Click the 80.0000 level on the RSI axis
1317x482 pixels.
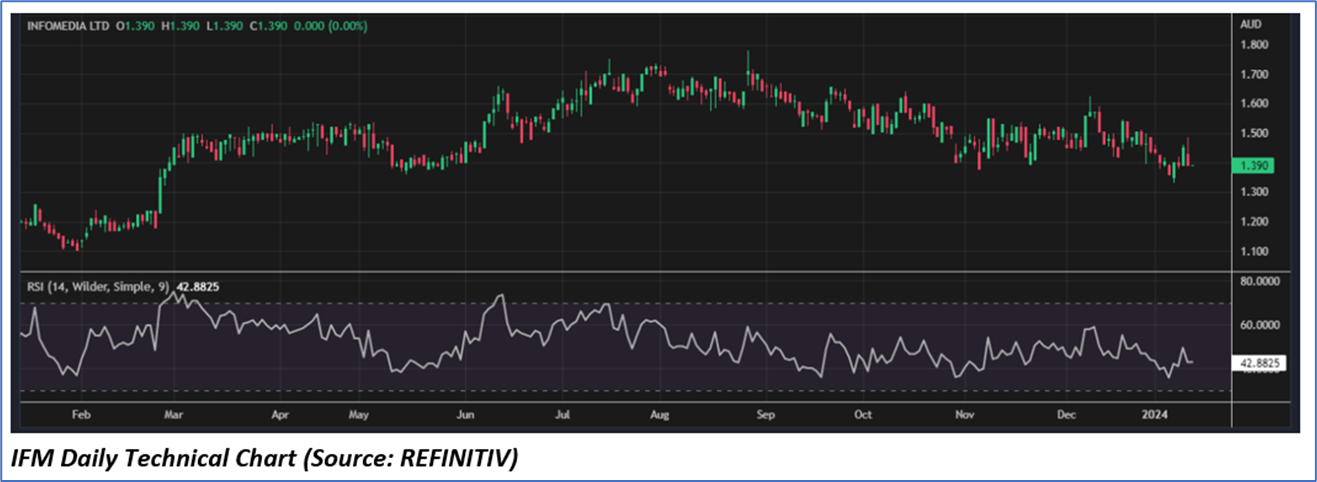click(1262, 281)
